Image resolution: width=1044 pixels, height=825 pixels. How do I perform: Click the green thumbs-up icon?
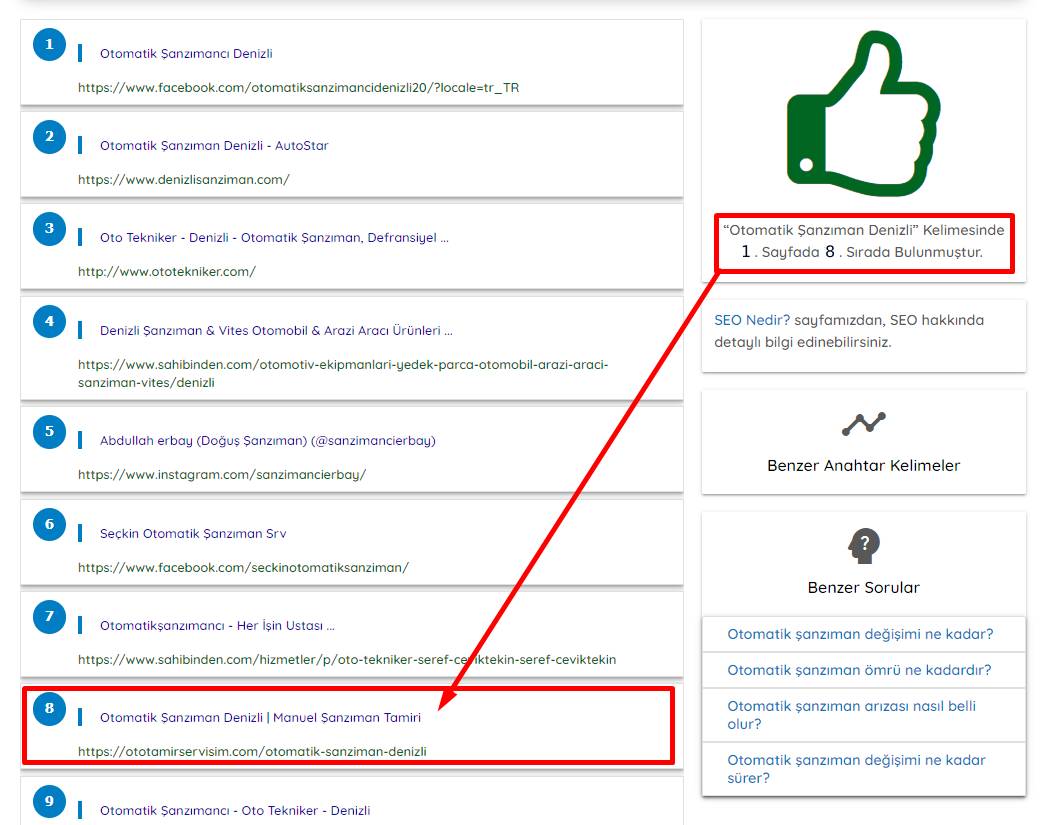(x=863, y=110)
